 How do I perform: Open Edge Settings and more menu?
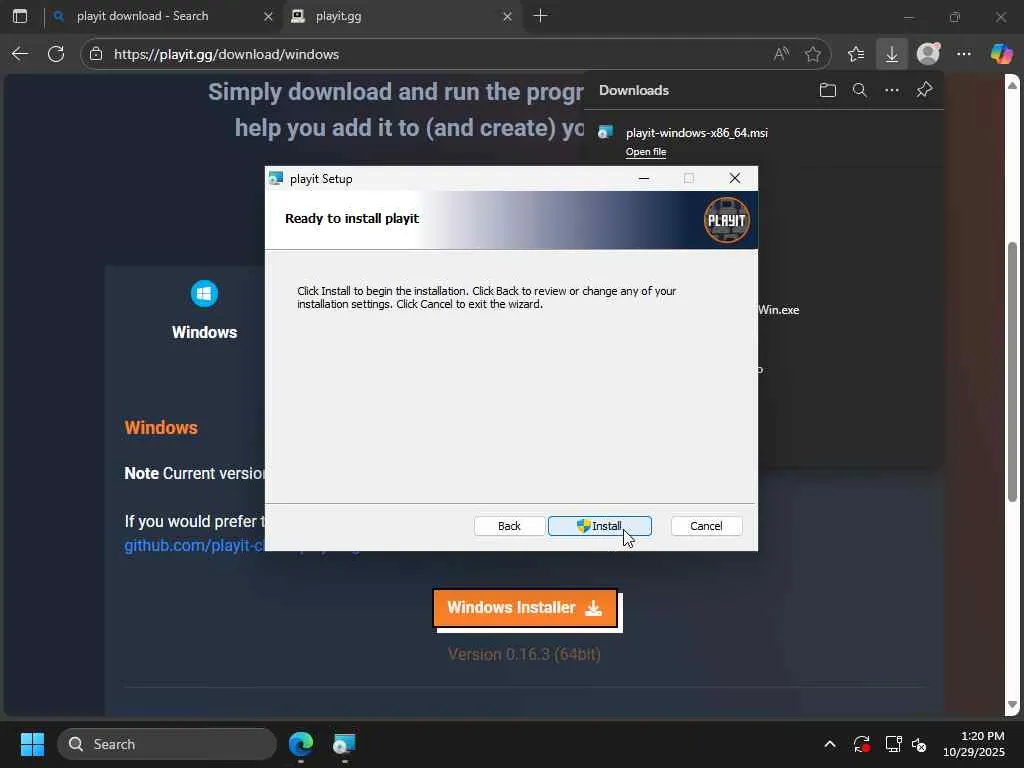pos(964,54)
